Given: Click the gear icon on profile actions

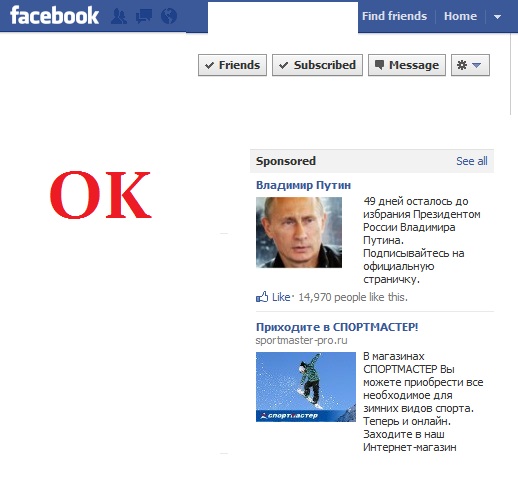Looking at the screenshot, I should 462,65.
